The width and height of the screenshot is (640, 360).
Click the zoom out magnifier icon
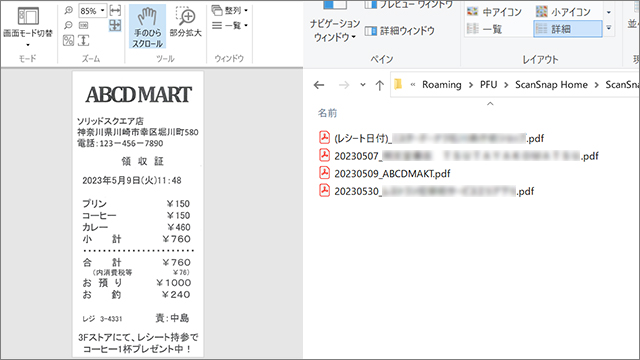69,25
